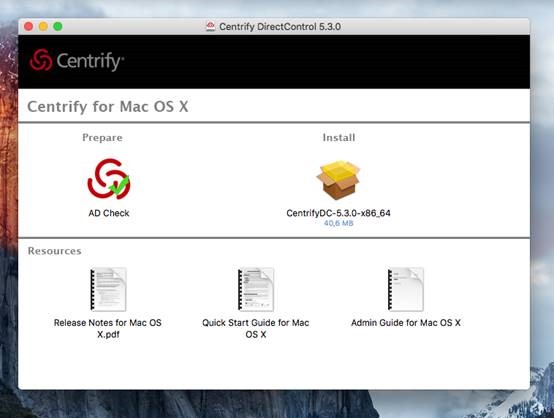Select the Quick Start Guide for Mac OS X label
The height and width of the screenshot is (418, 554).
point(256,328)
